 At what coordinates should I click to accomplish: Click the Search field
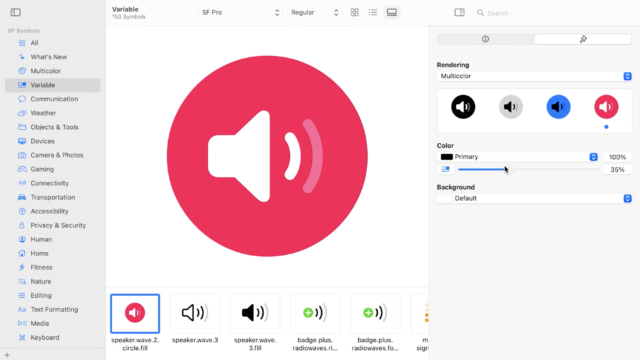pyautogui.click(x=553, y=13)
